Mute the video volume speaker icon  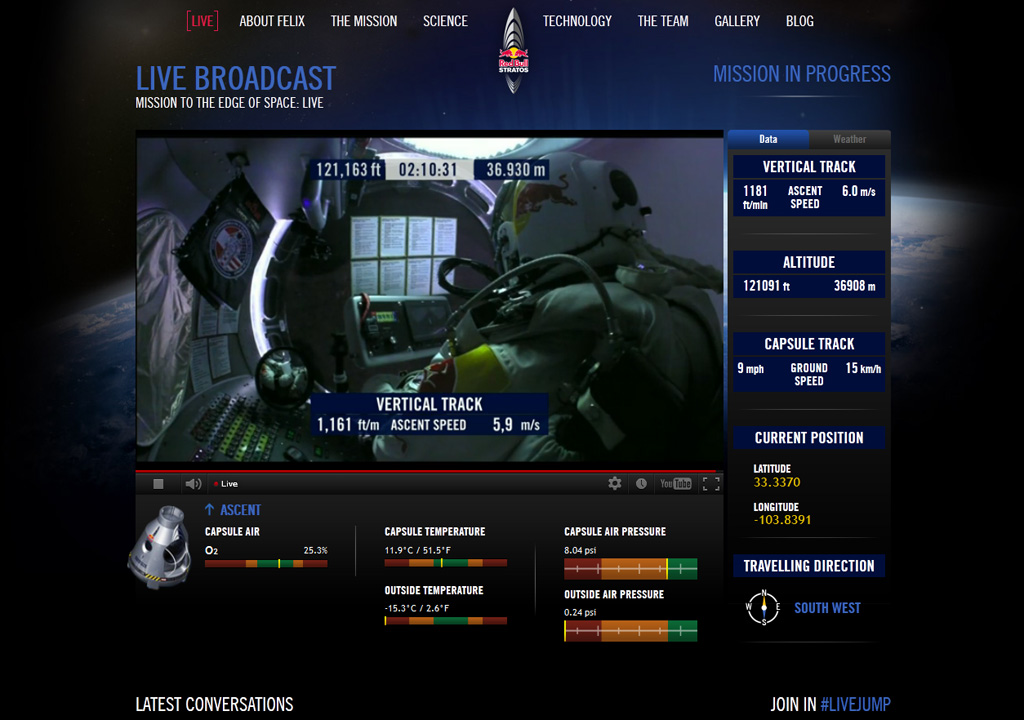coord(193,484)
